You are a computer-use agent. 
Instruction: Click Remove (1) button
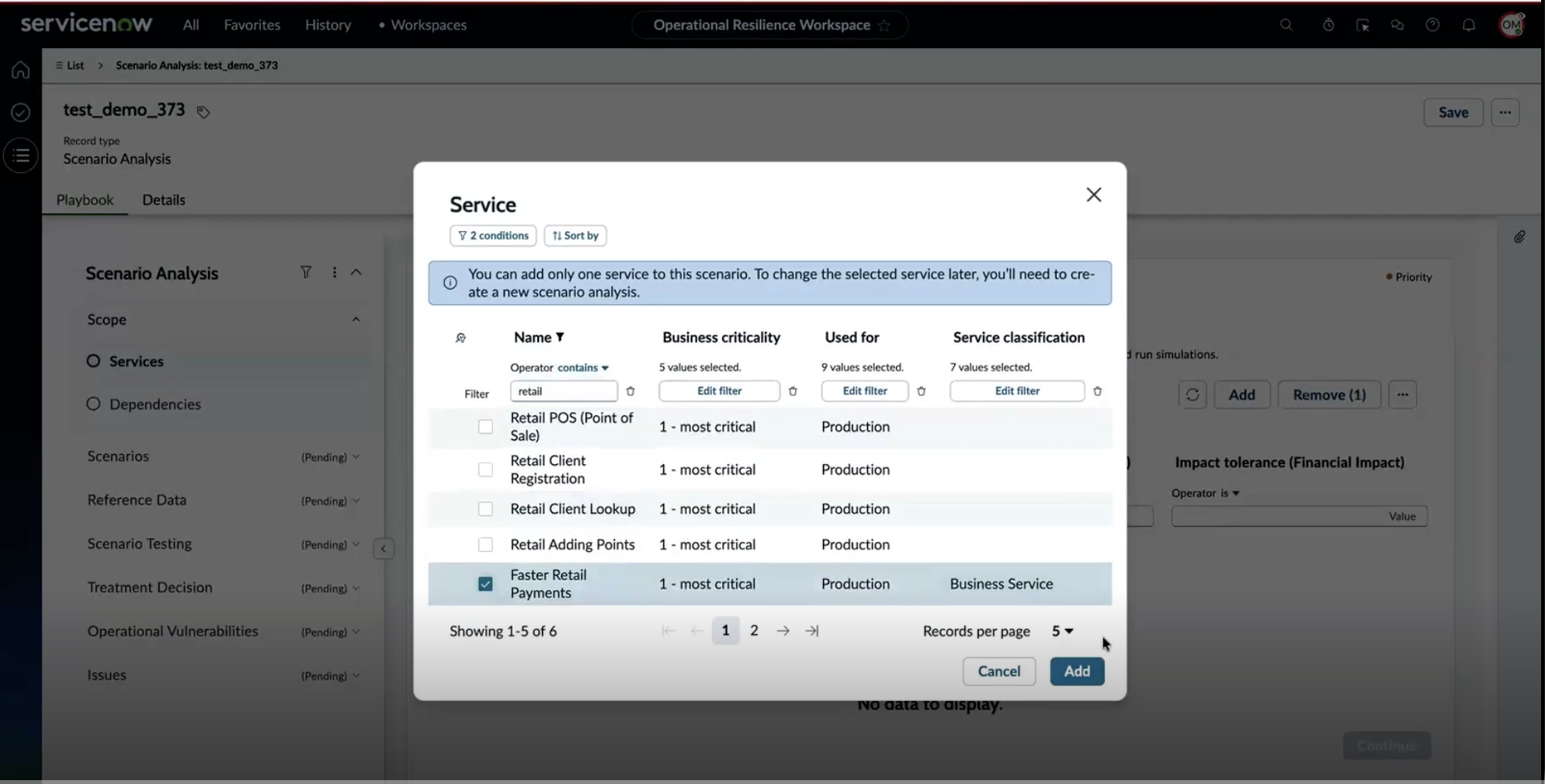tap(1329, 394)
